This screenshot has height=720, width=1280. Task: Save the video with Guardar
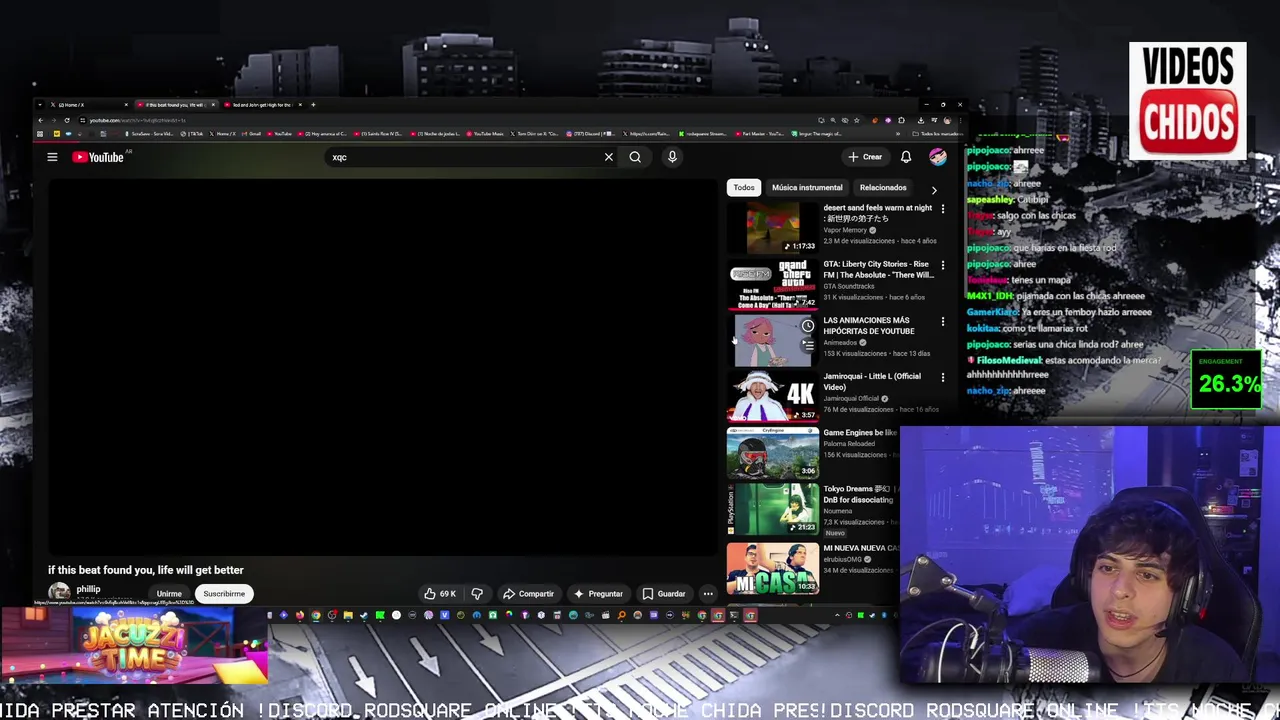coord(664,594)
